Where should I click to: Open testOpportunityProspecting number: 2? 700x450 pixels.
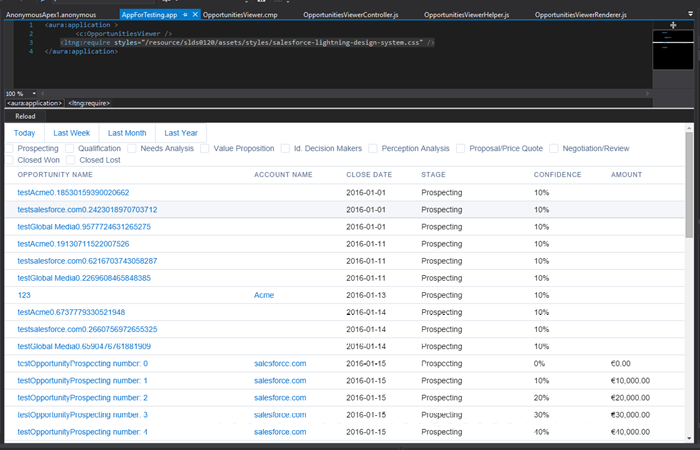click(x=83, y=398)
